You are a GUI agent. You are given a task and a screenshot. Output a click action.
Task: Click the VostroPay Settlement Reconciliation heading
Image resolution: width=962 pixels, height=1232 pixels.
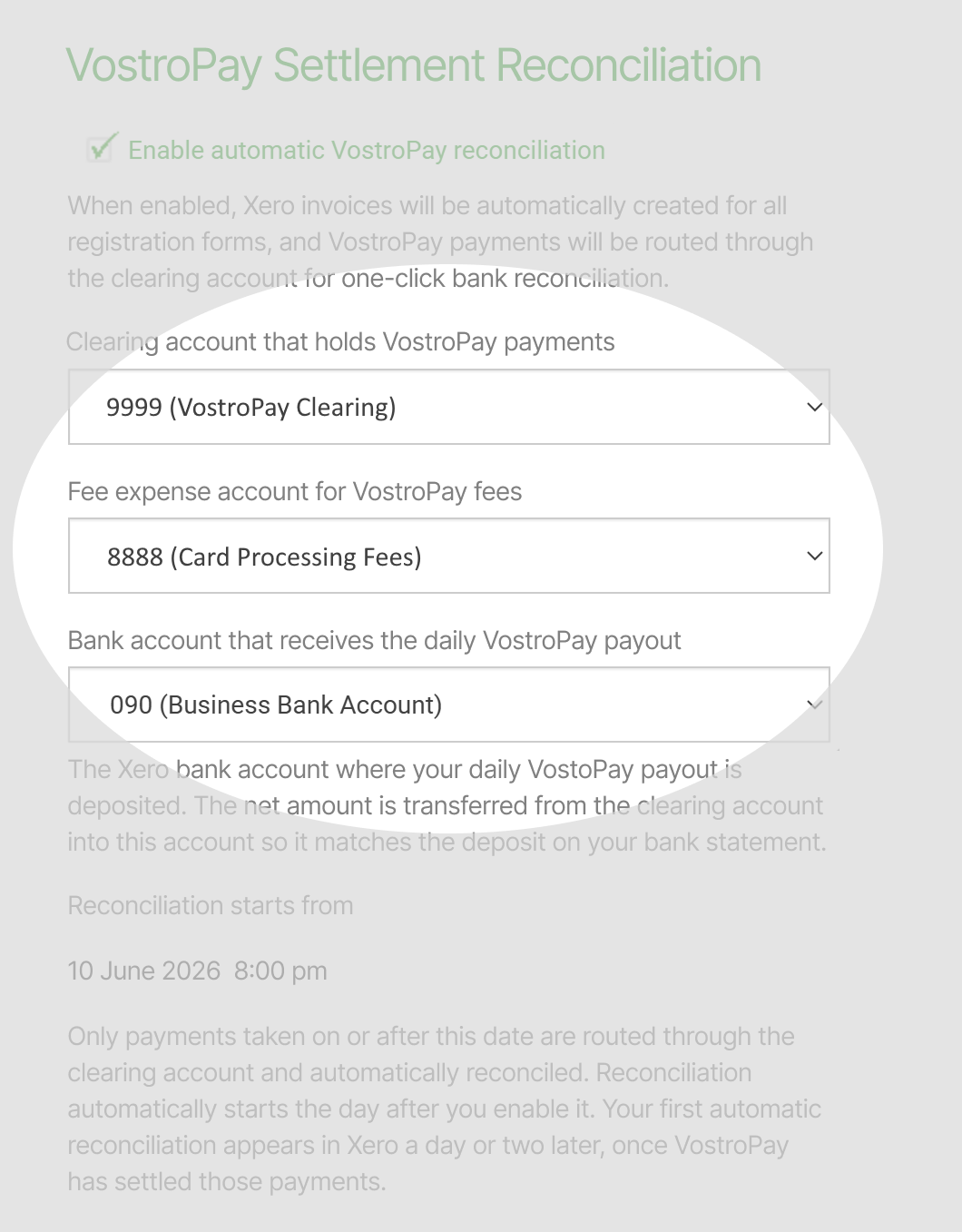coord(414,65)
